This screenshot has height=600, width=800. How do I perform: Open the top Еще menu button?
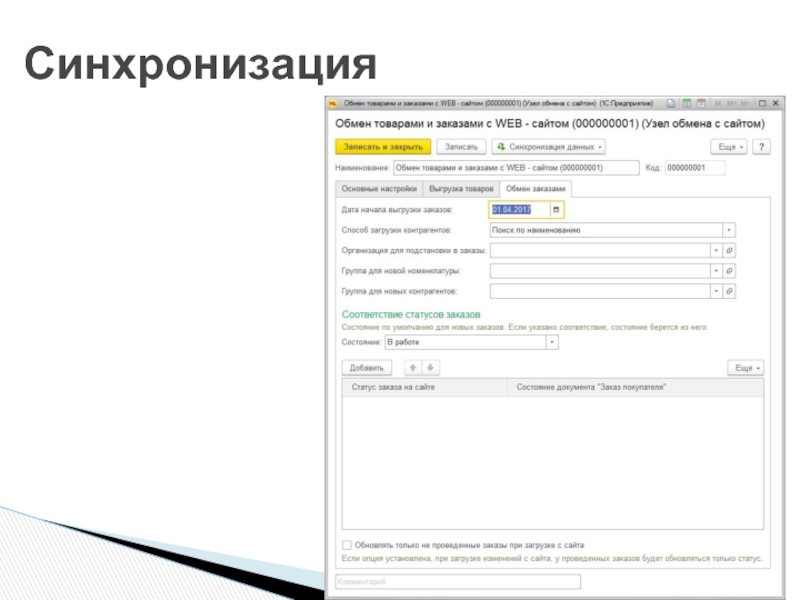(x=730, y=147)
